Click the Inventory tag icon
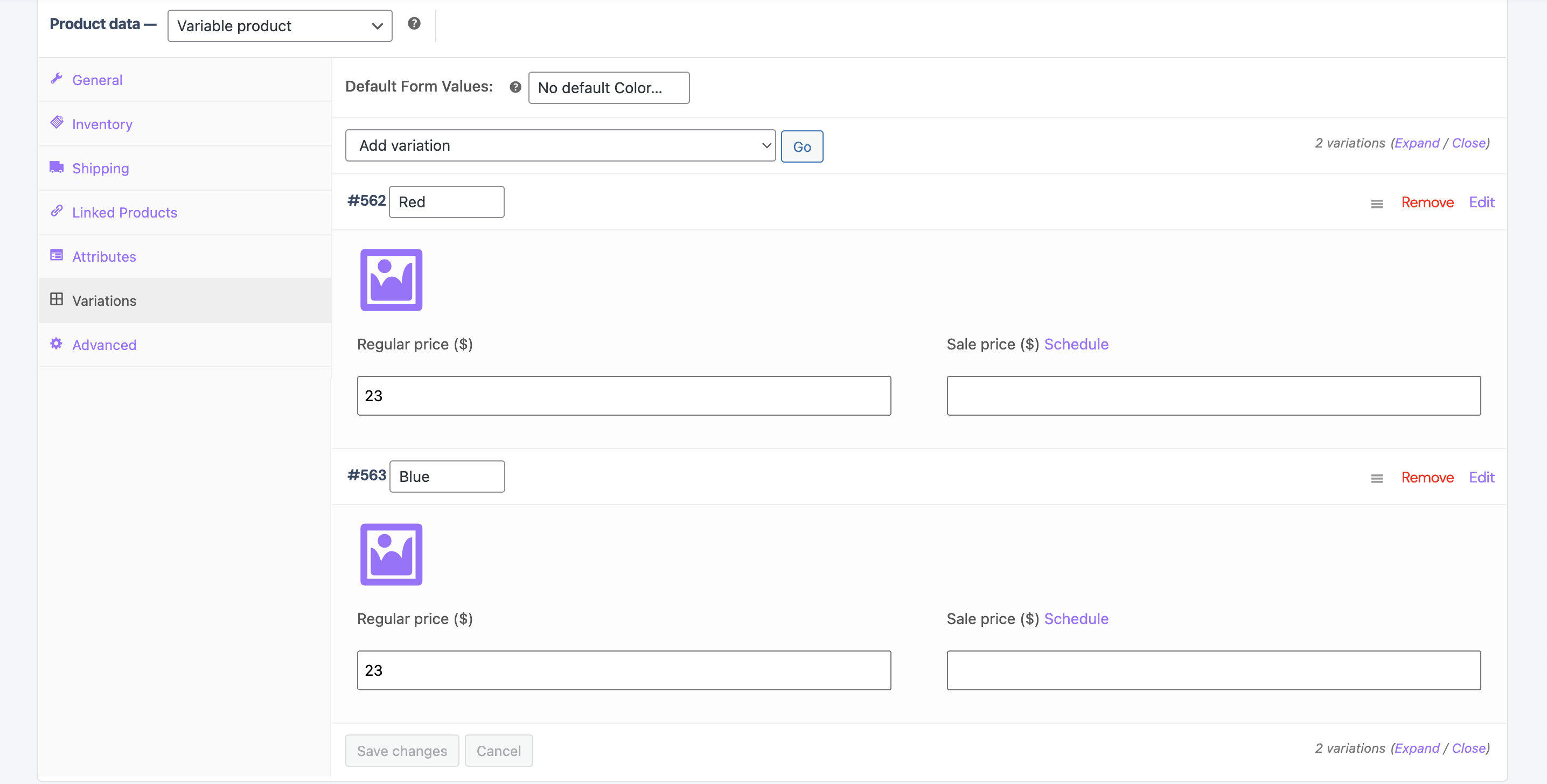 pyautogui.click(x=57, y=122)
